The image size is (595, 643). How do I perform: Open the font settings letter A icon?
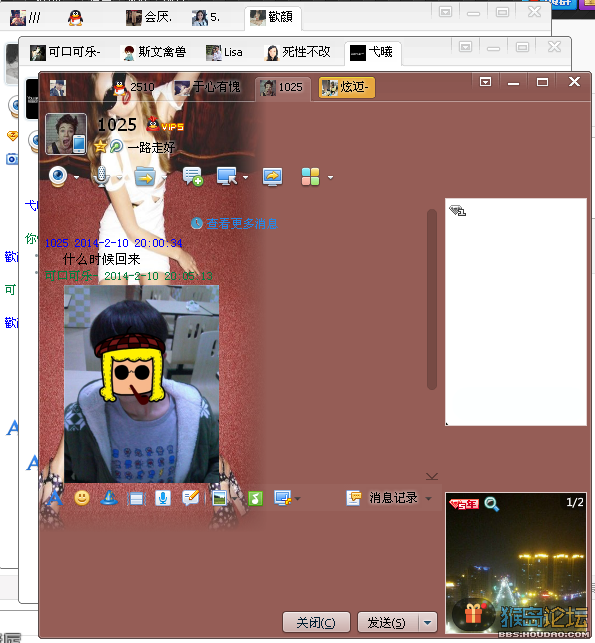[x=55, y=498]
